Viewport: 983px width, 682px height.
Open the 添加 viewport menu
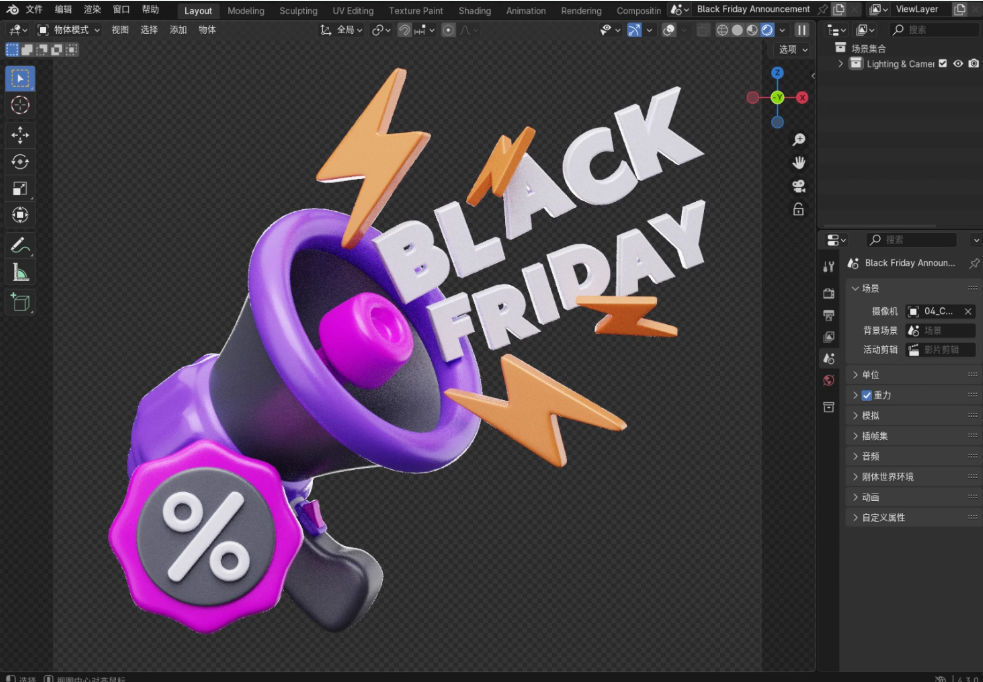point(178,30)
